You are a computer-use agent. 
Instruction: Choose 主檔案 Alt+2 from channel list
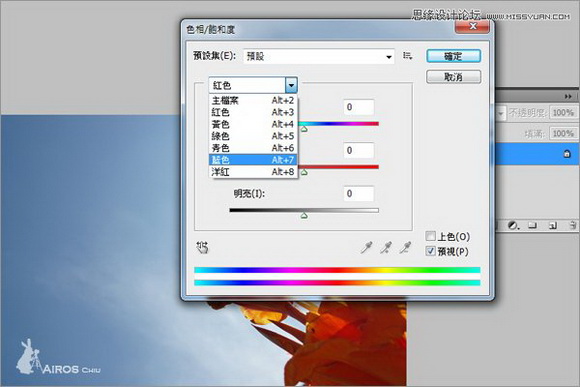coord(253,100)
